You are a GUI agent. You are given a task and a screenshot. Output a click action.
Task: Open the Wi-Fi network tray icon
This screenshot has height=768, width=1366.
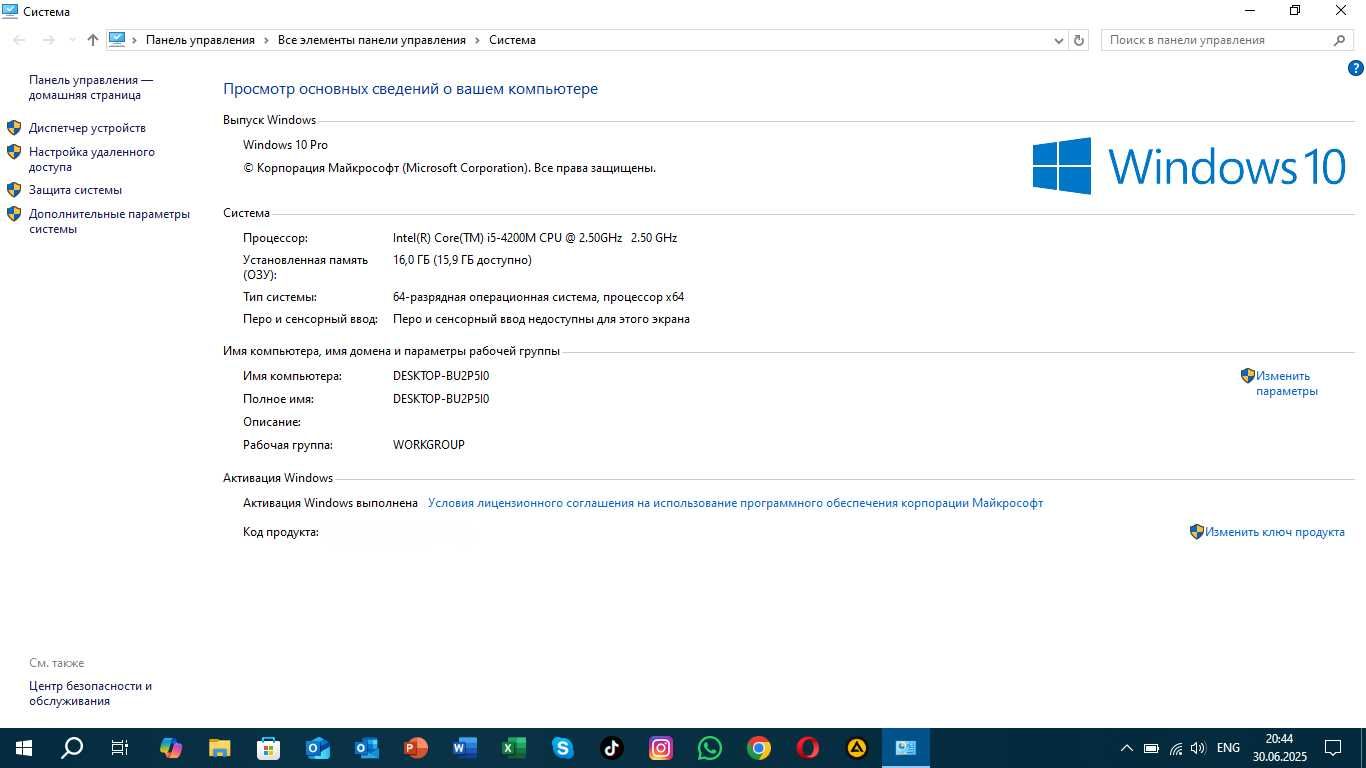[x=1175, y=748]
